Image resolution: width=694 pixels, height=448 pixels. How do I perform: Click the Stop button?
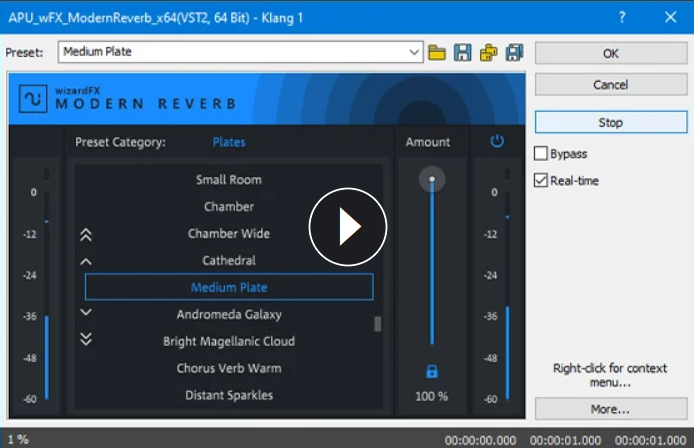[x=611, y=122]
